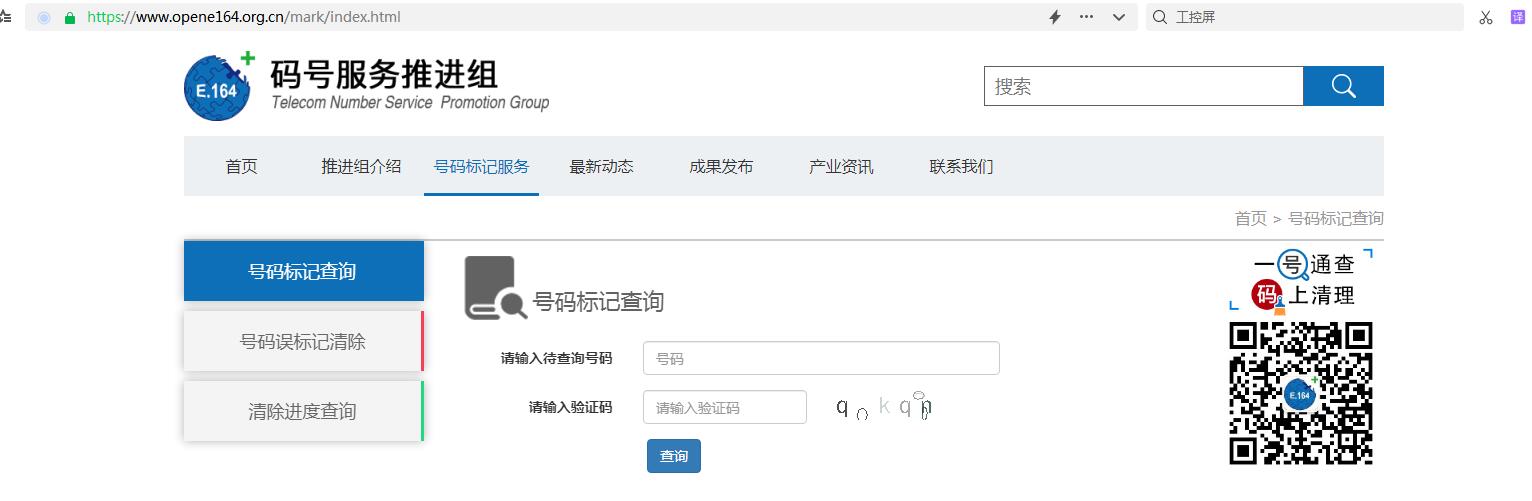
Task: Expand the address bar dropdown chevron
Action: click(x=1119, y=18)
